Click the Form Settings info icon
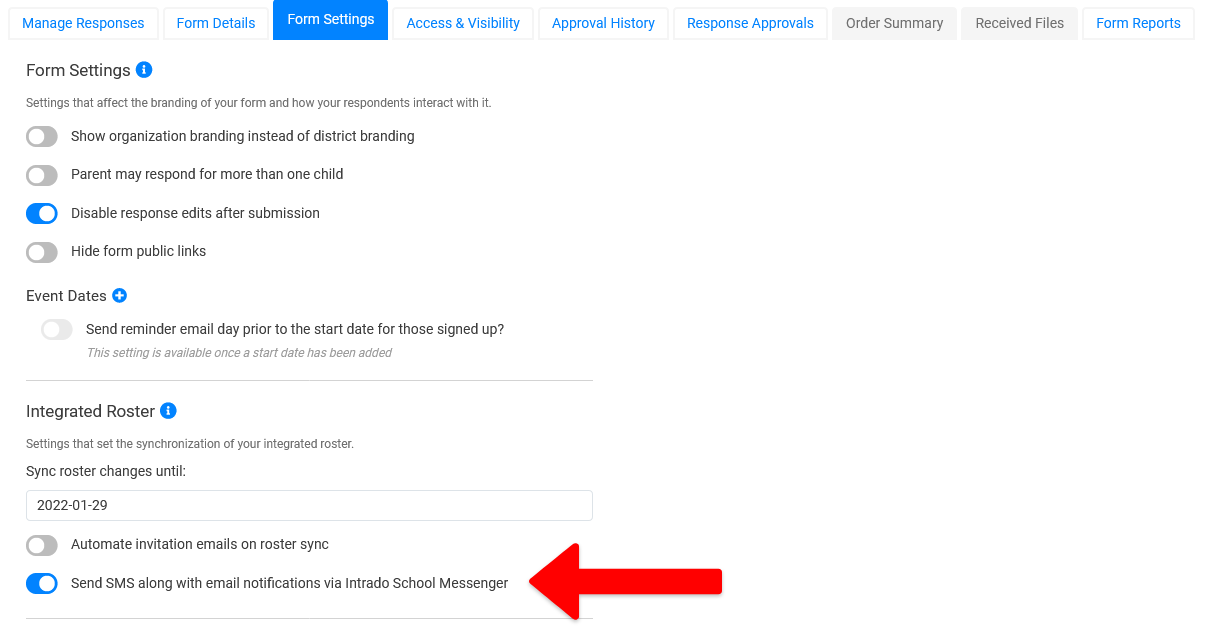This screenshot has width=1205, height=628. (x=144, y=70)
